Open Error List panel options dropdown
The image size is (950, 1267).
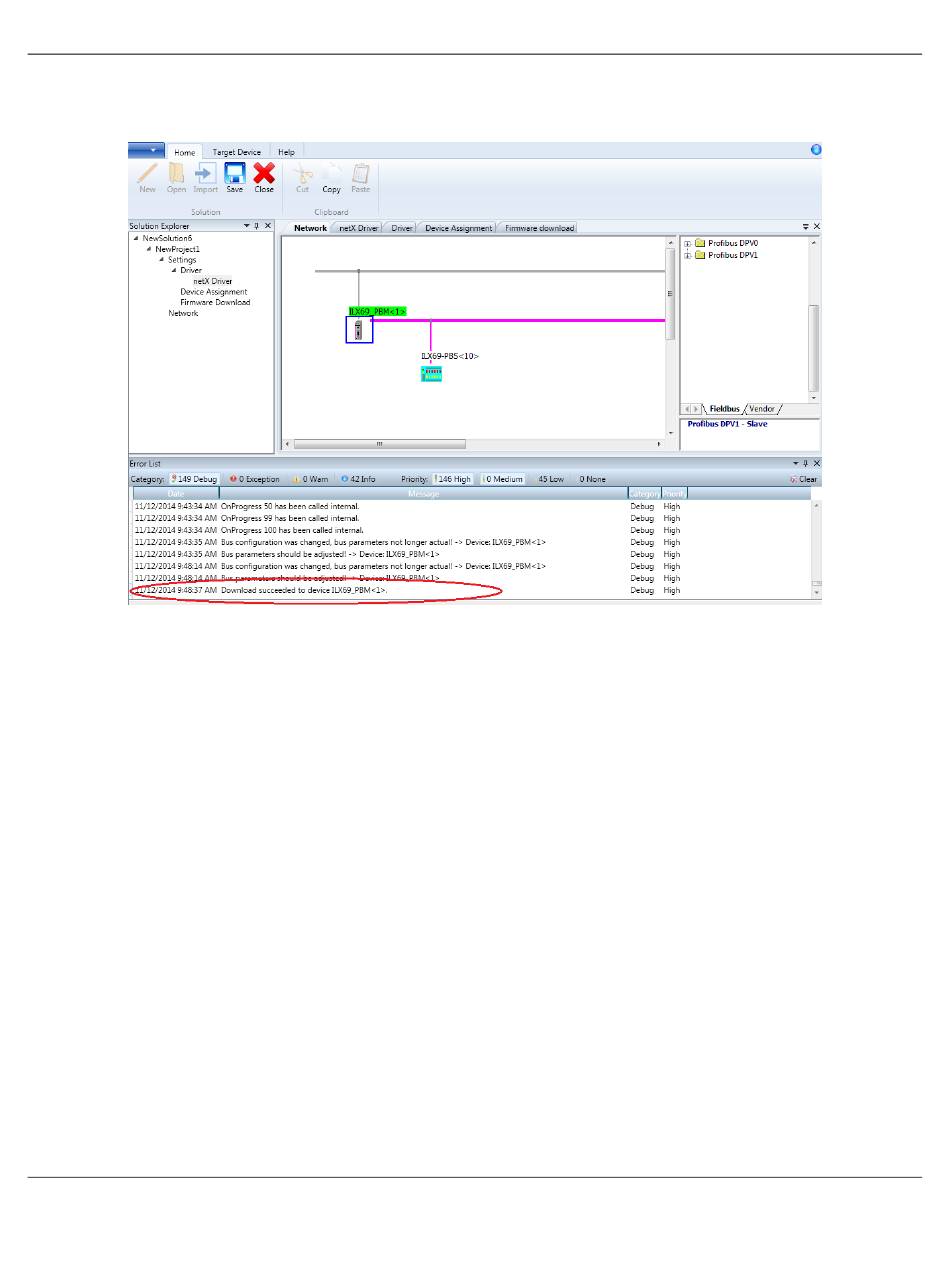point(796,464)
